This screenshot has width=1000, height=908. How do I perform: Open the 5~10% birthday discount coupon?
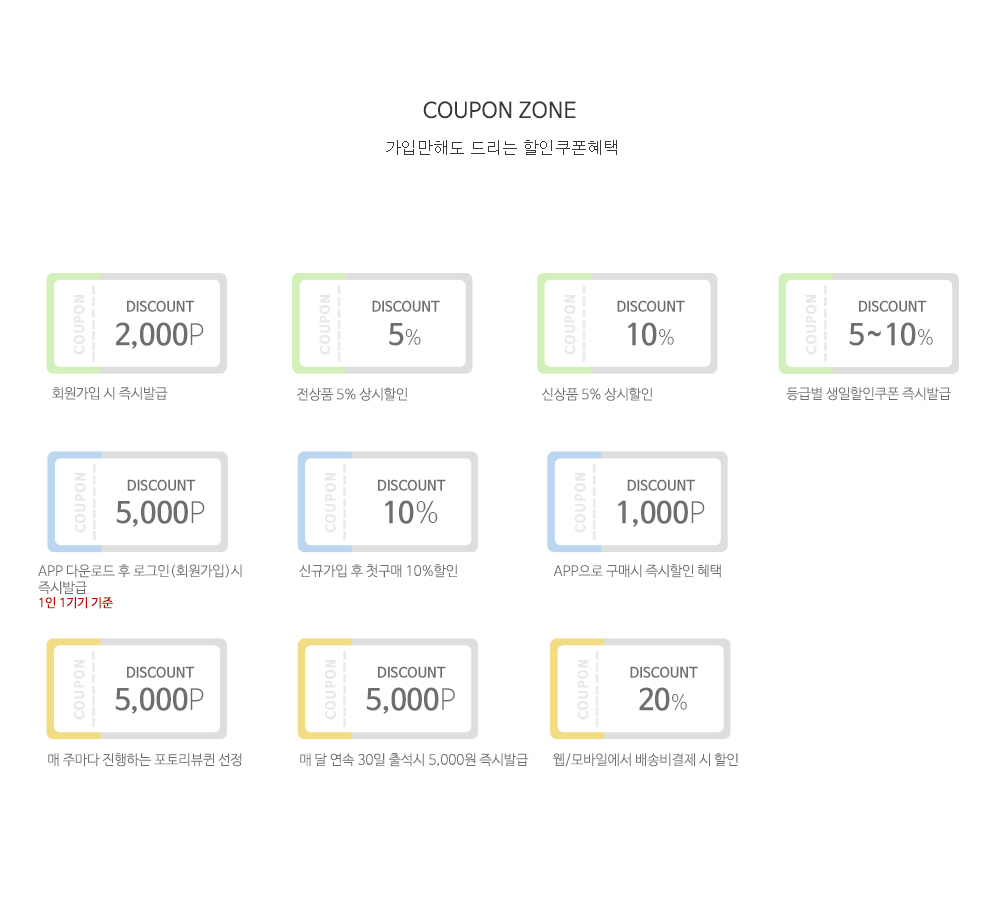[869, 323]
